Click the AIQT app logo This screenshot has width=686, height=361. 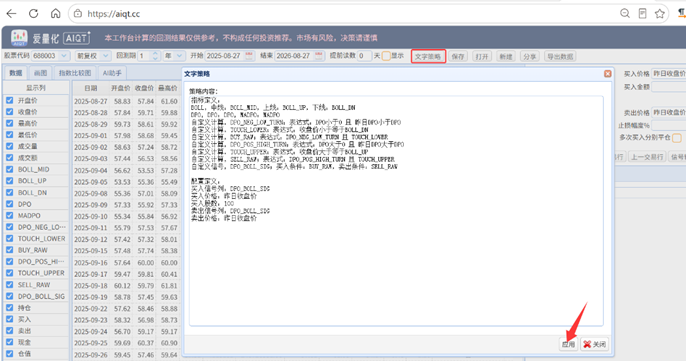tap(19, 38)
